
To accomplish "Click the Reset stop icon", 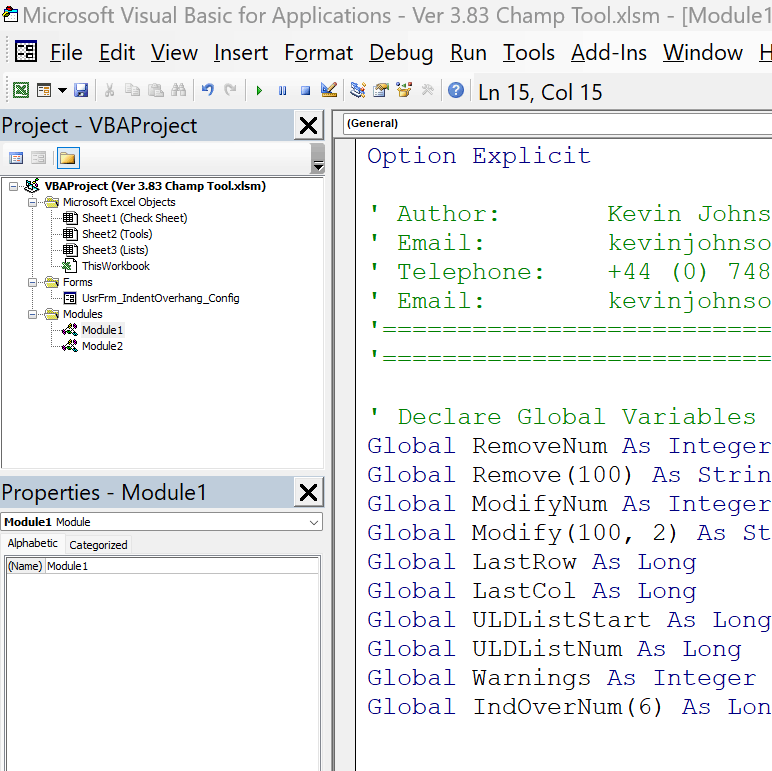I will (305, 91).
